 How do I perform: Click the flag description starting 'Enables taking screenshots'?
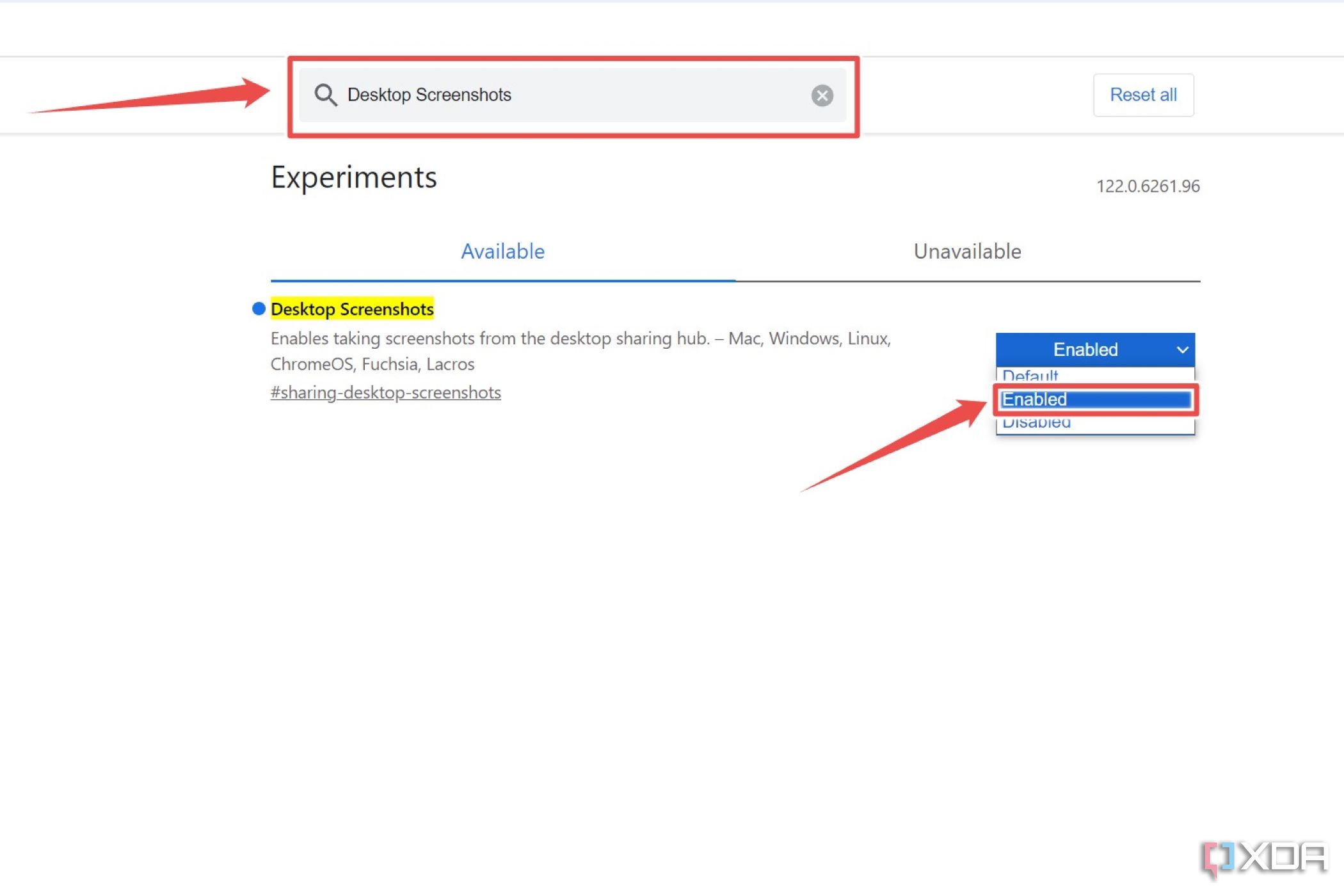[x=580, y=351]
